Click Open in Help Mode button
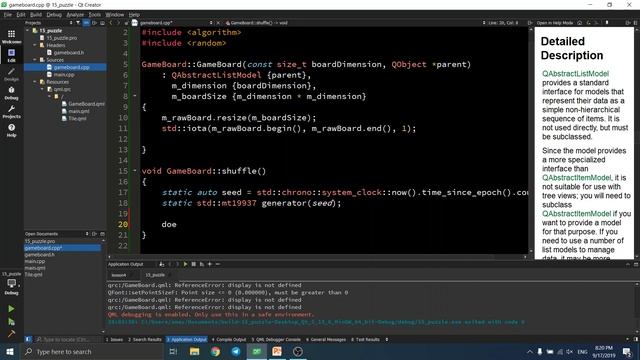 (555, 23)
